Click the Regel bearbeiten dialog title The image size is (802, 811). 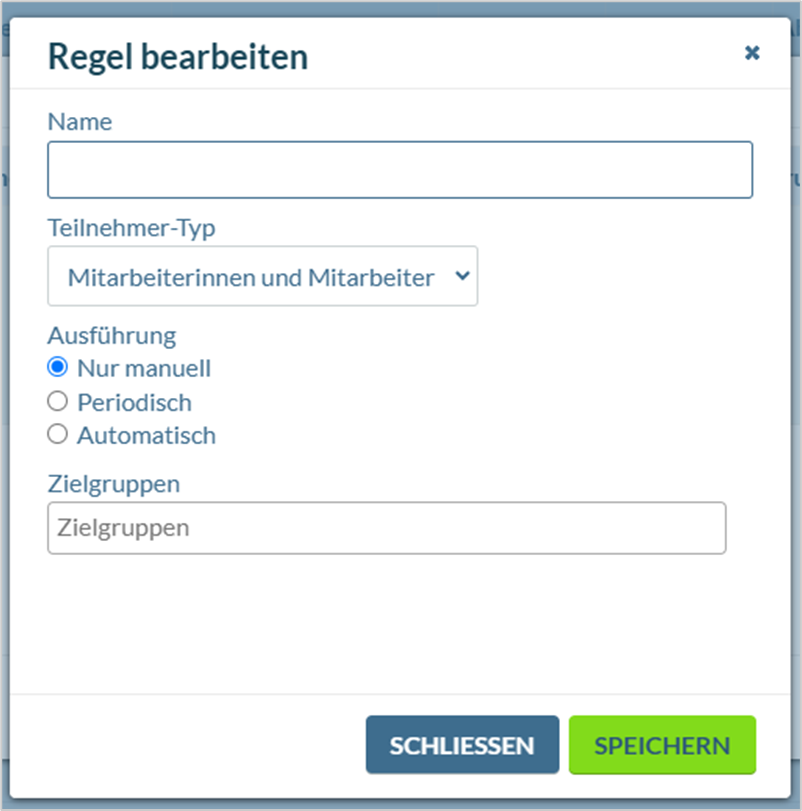pos(178,56)
